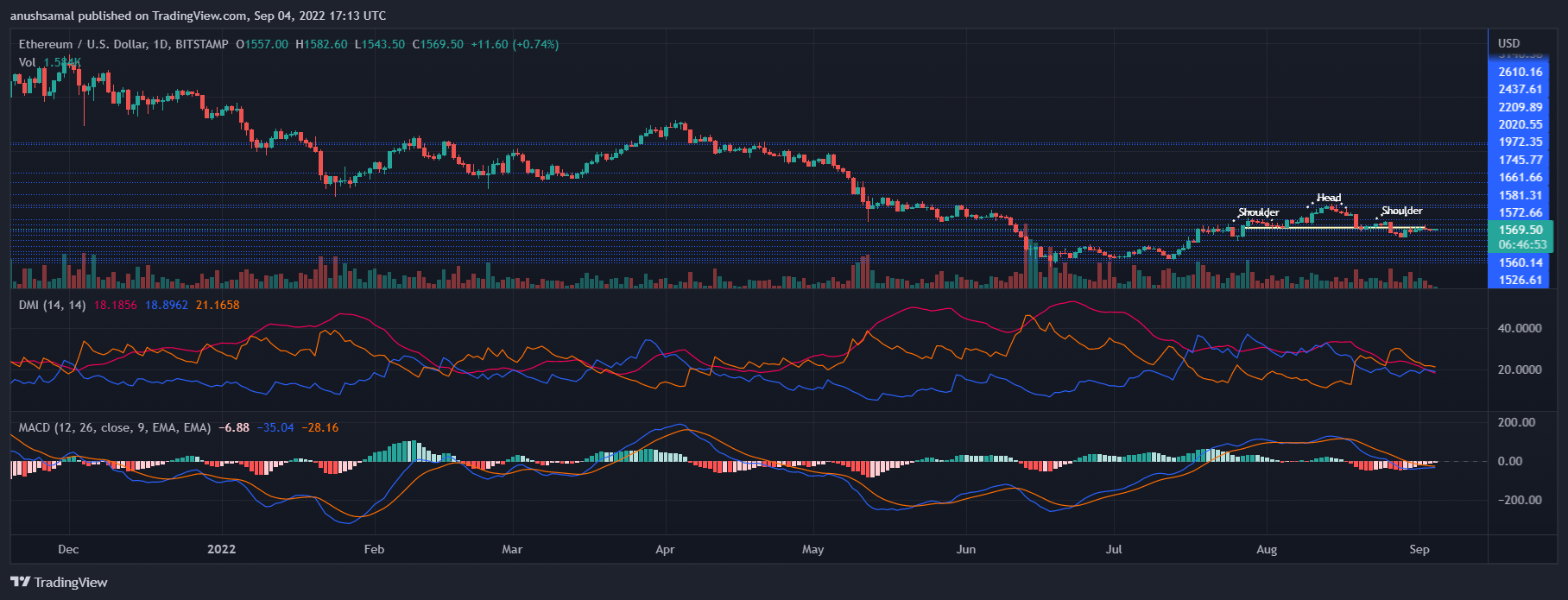The height and width of the screenshot is (600, 1568).
Task: Select the 1572.66 price level label
Action: pos(1521,212)
